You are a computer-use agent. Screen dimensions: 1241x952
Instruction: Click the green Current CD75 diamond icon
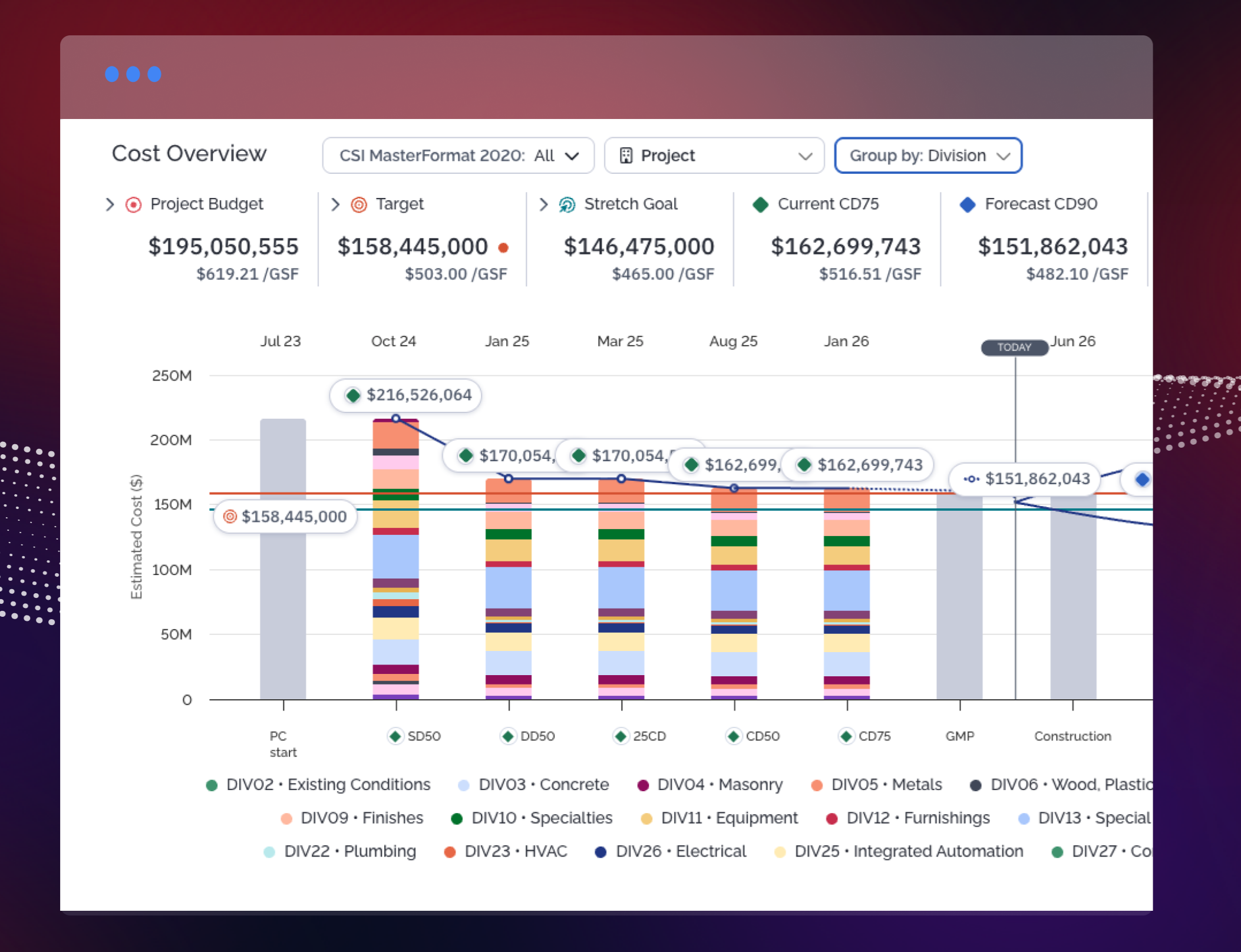coord(761,204)
